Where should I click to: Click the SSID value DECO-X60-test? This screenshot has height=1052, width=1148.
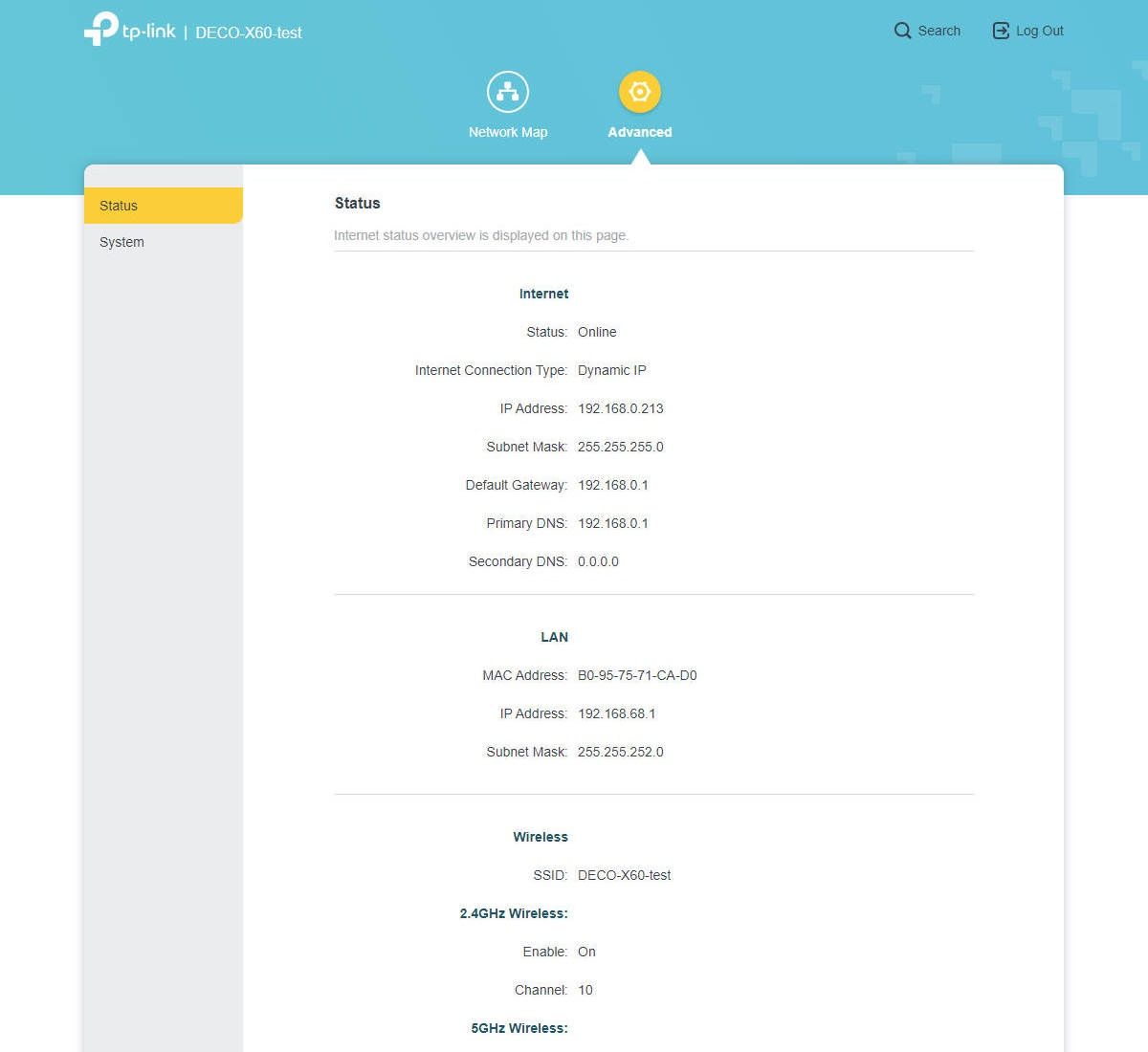click(625, 875)
